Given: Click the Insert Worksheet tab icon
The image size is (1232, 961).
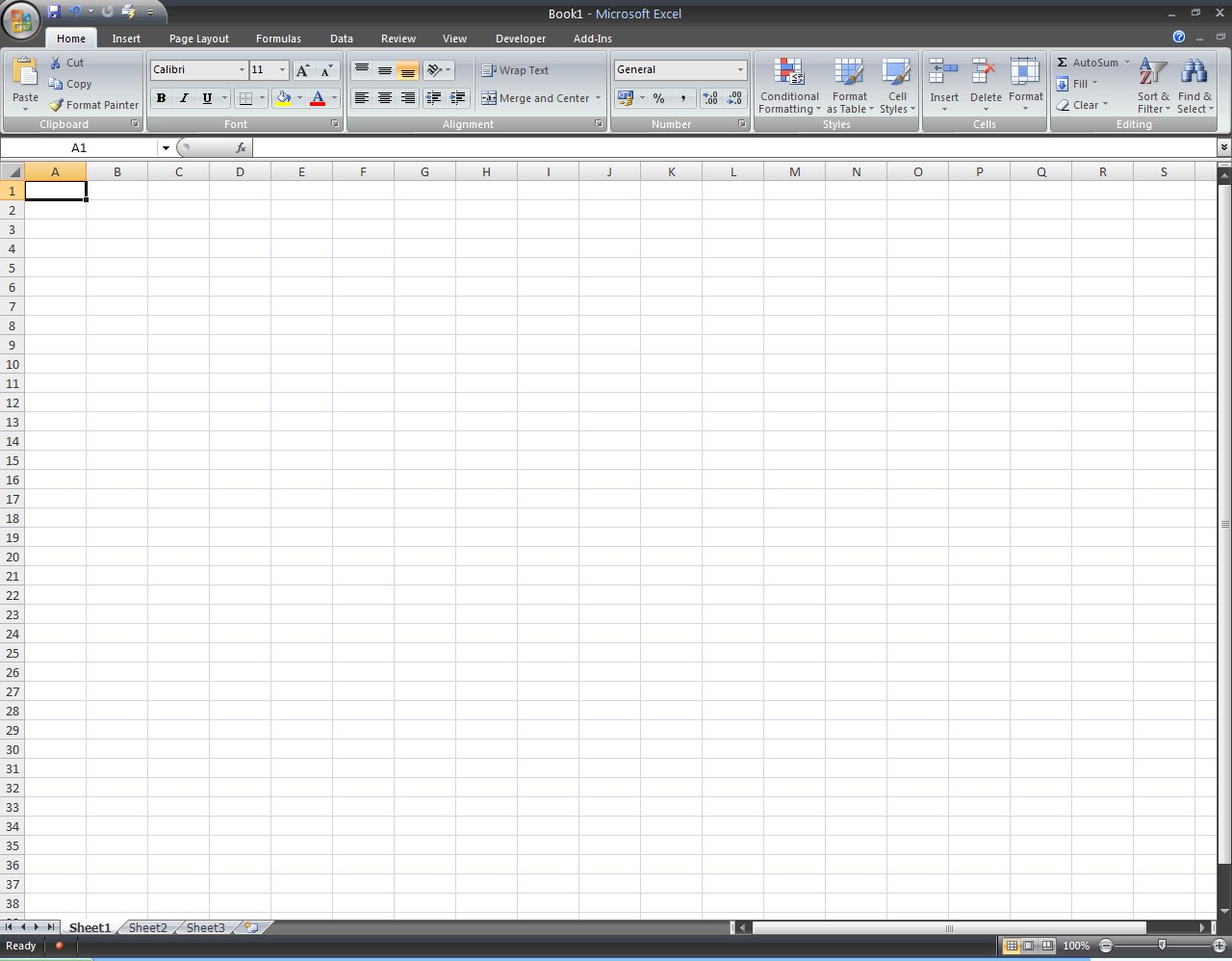Looking at the screenshot, I should [251, 927].
